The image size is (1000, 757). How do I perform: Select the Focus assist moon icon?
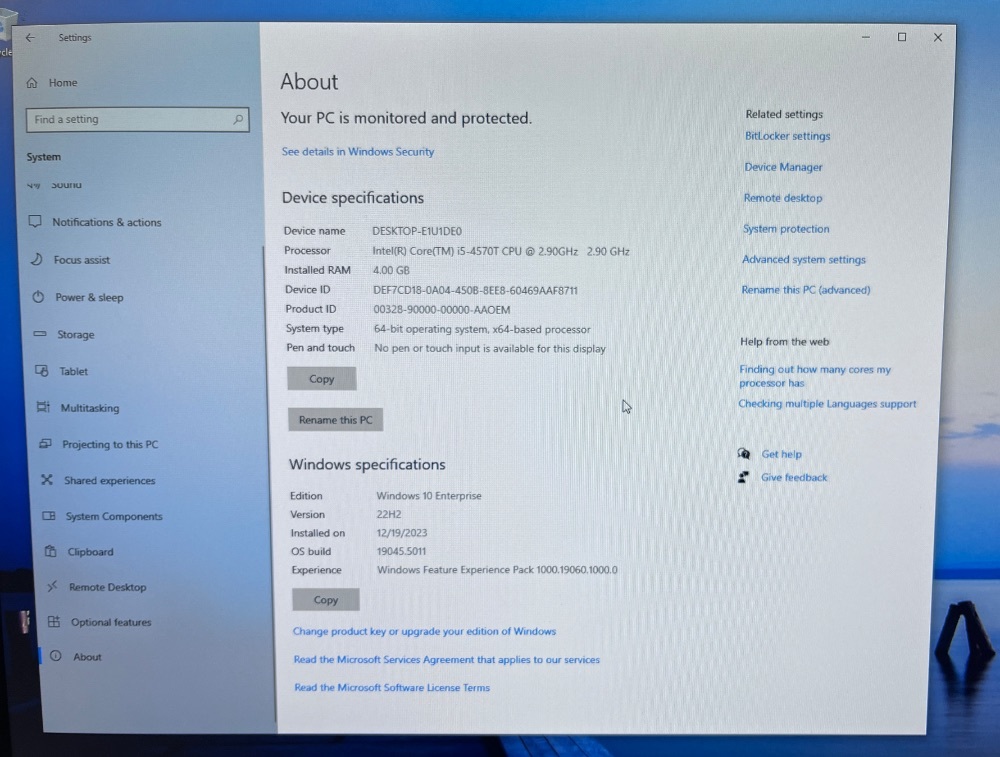(x=36, y=259)
